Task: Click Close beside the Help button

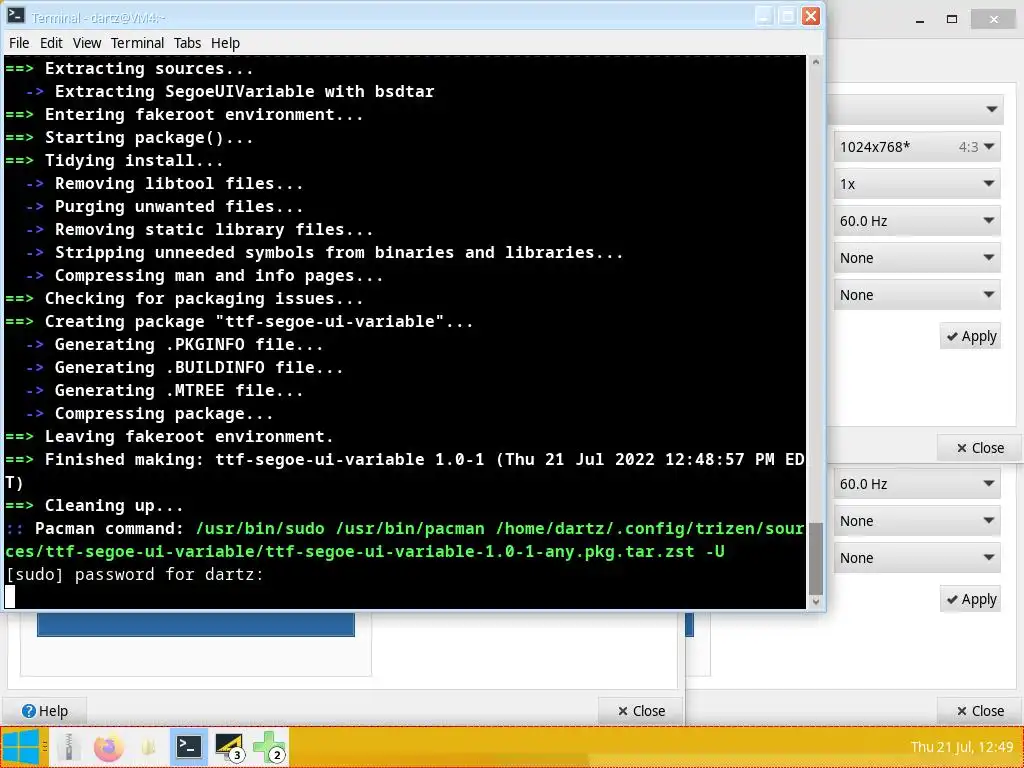Action: tap(641, 711)
